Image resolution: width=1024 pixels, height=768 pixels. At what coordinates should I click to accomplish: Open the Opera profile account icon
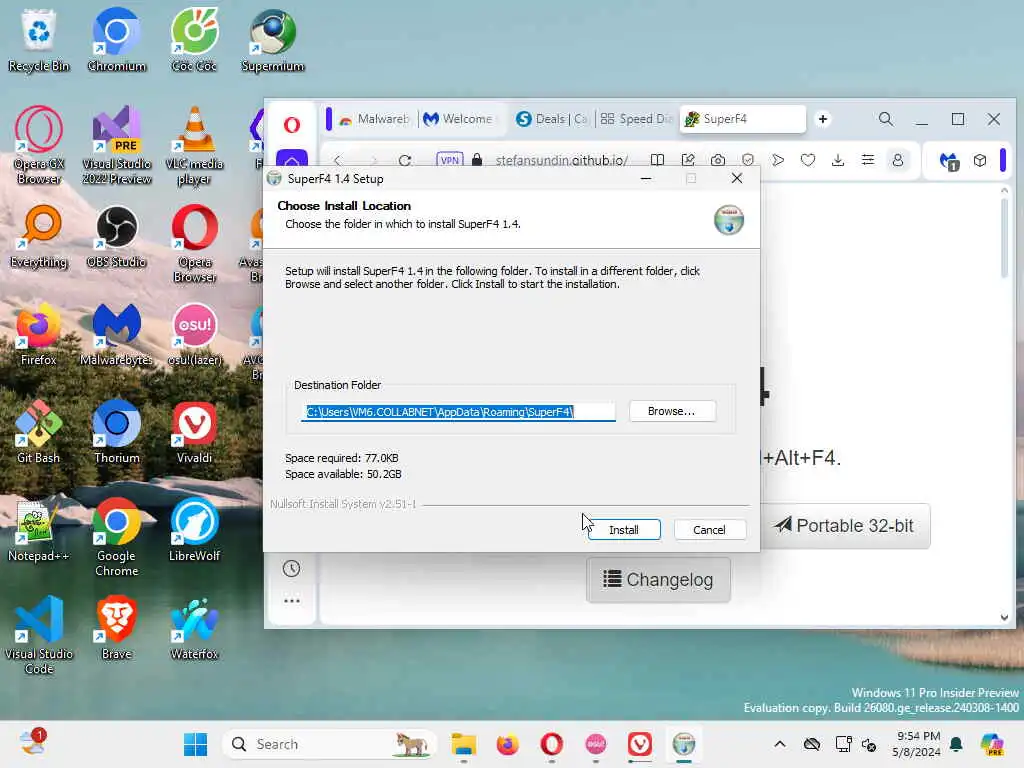[x=898, y=160]
